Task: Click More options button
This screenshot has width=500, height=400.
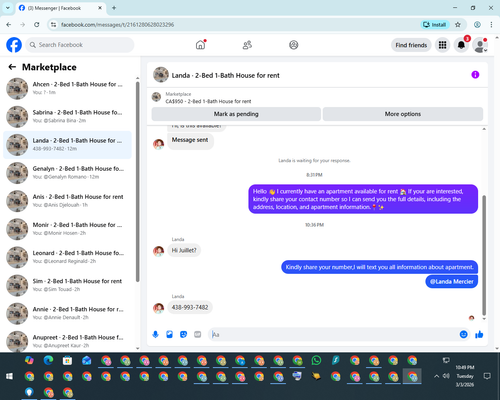Action: (403, 114)
